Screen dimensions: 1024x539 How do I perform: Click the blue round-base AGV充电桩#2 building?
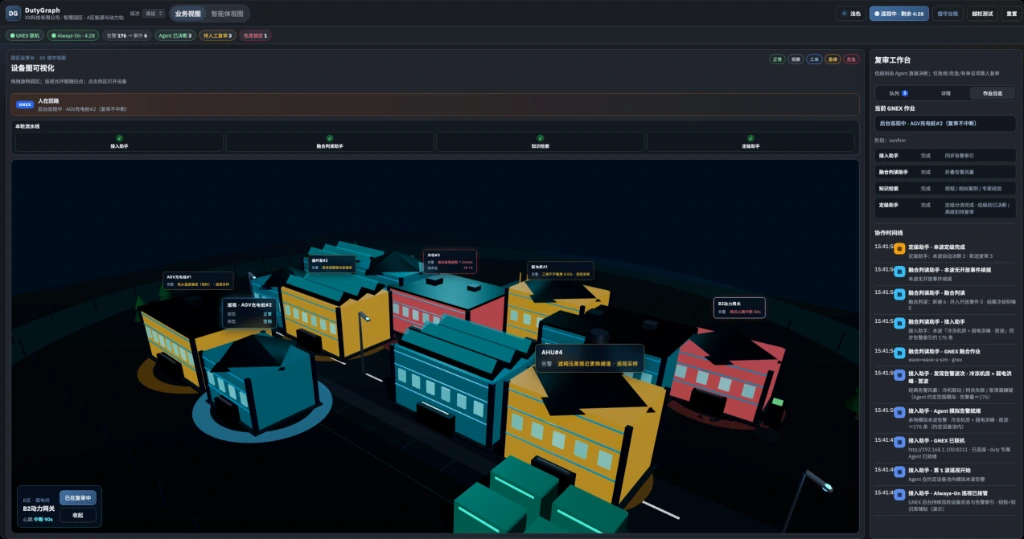261,385
